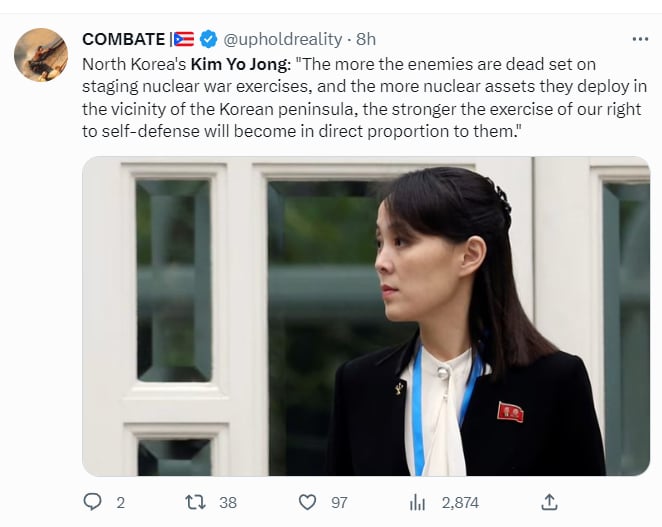Viewport: 662px width, 527px height.
Task: Open the view analytics bar chart icon
Action: click(418, 503)
